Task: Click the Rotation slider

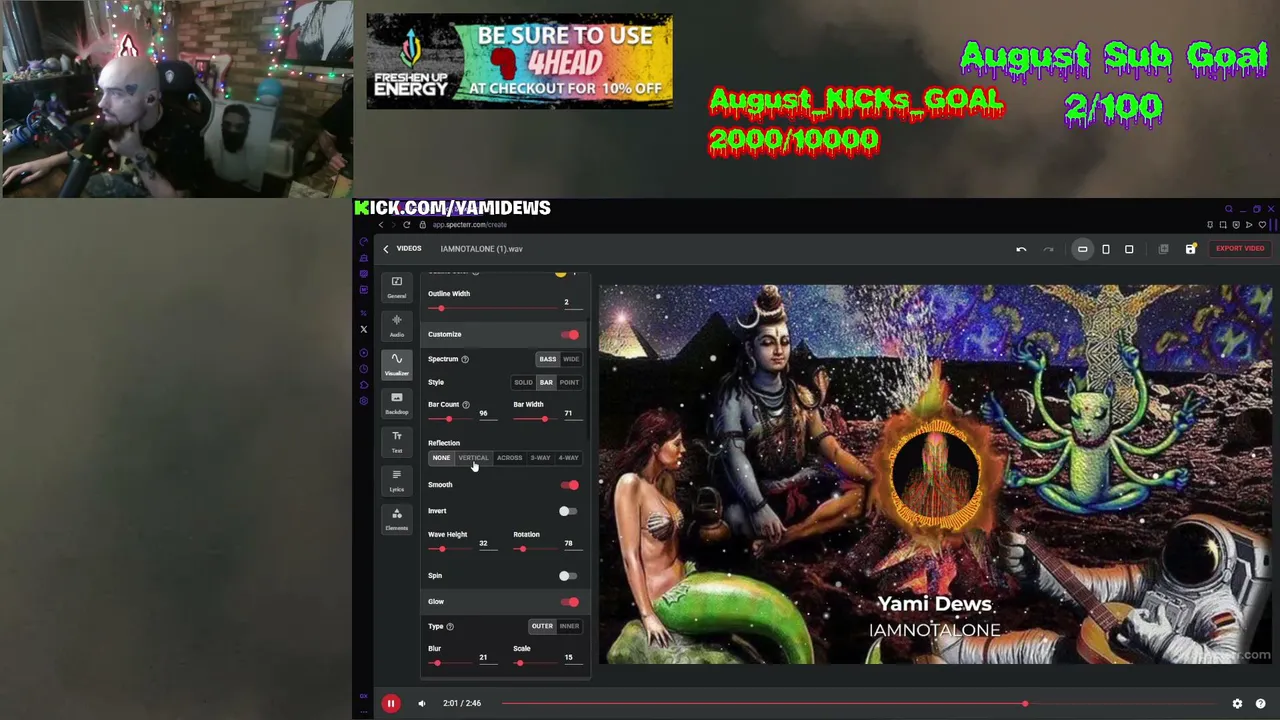Action: (536, 549)
